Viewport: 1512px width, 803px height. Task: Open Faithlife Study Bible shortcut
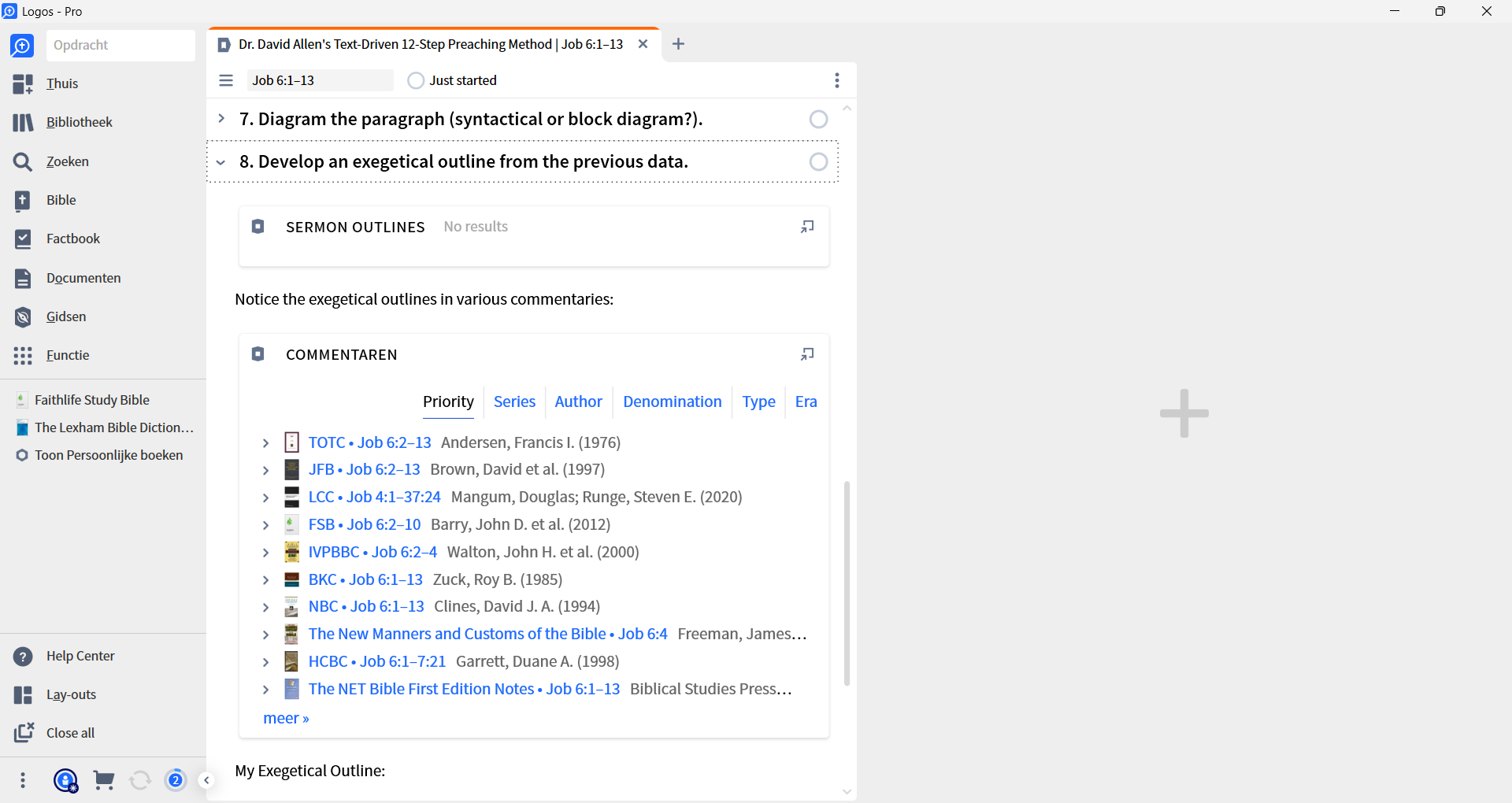point(92,400)
